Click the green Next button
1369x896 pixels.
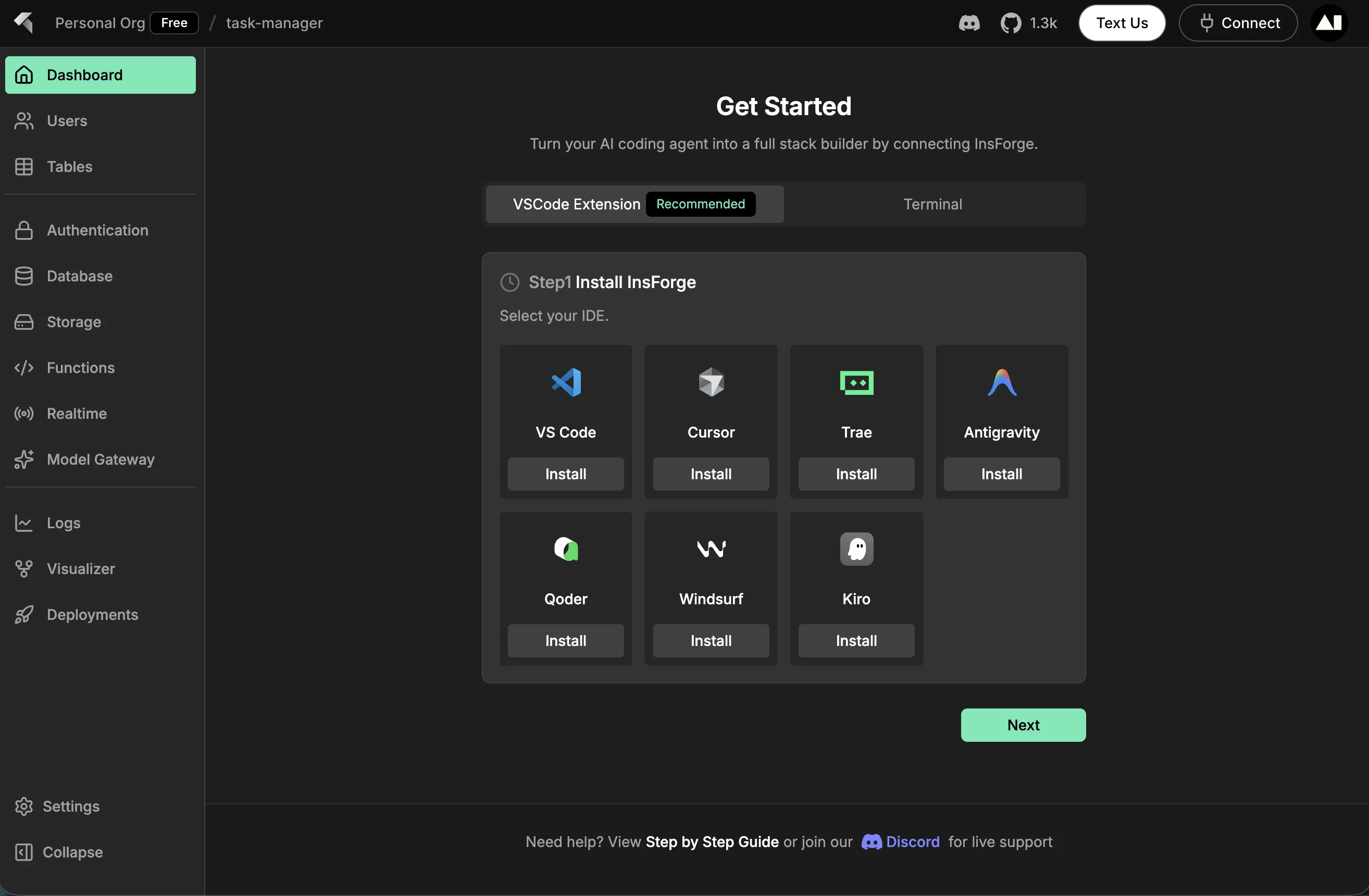(x=1023, y=725)
